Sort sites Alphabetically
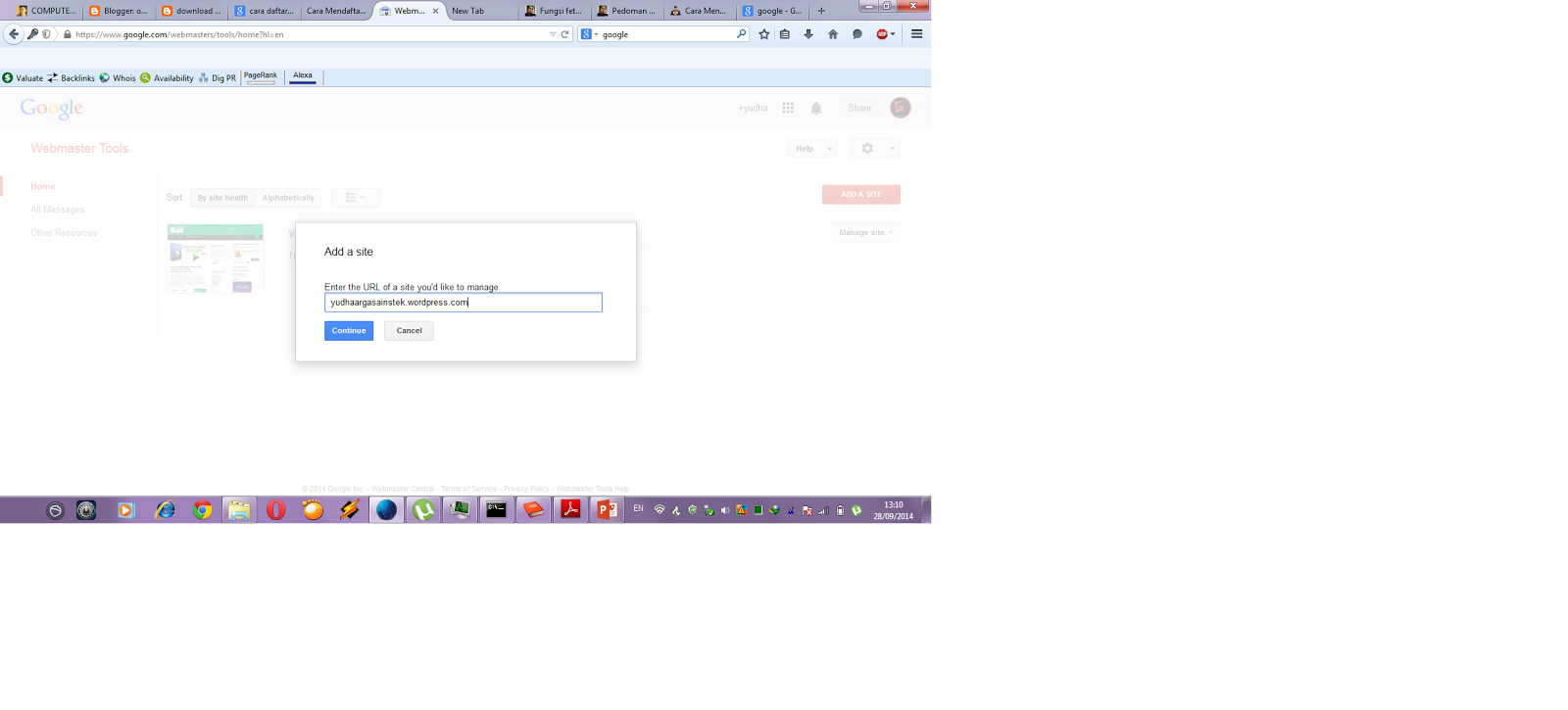Image resolution: width=1568 pixels, height=710 pixels. [288, 198]
